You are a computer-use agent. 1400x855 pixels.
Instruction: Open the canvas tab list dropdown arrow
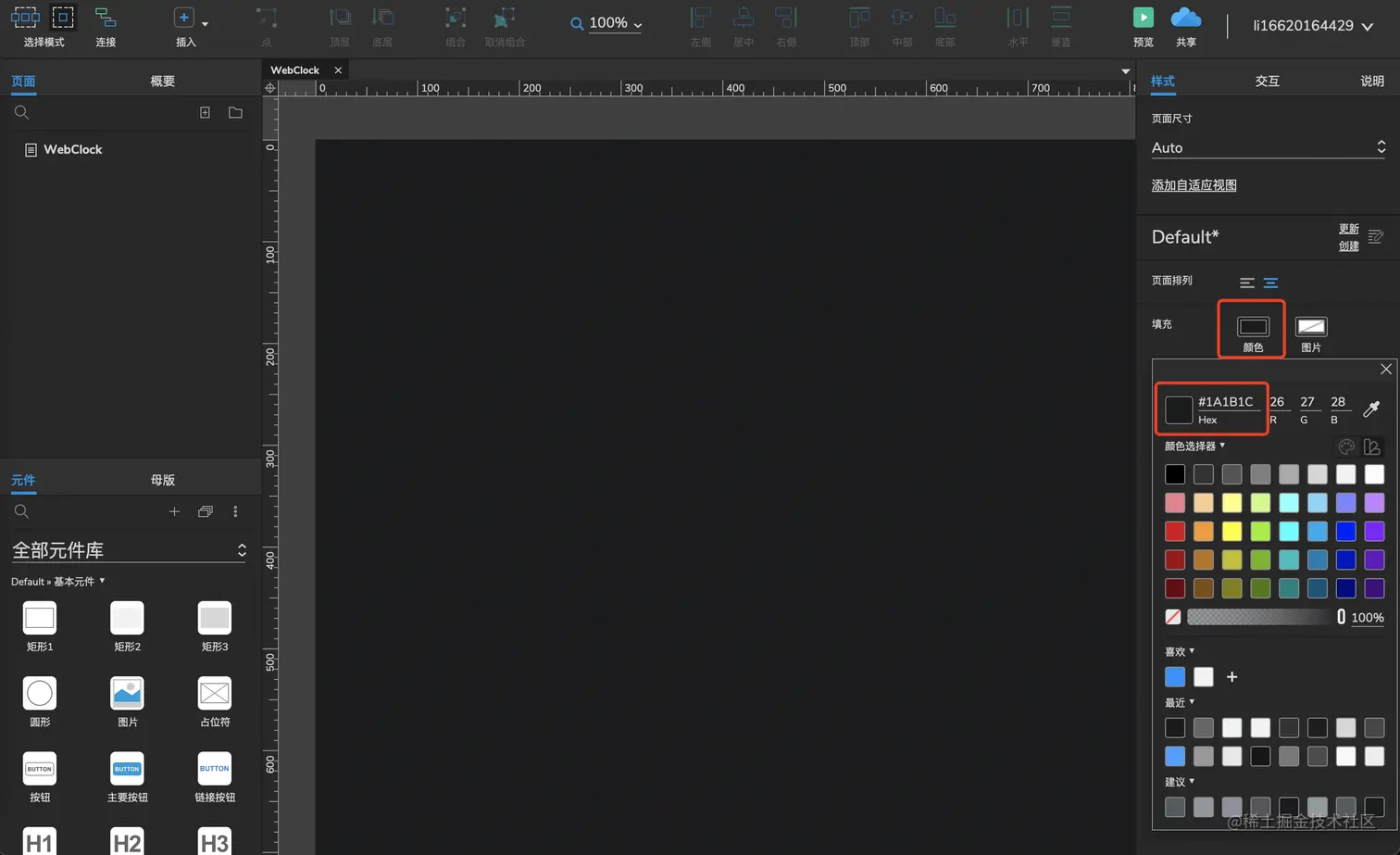1126,71
